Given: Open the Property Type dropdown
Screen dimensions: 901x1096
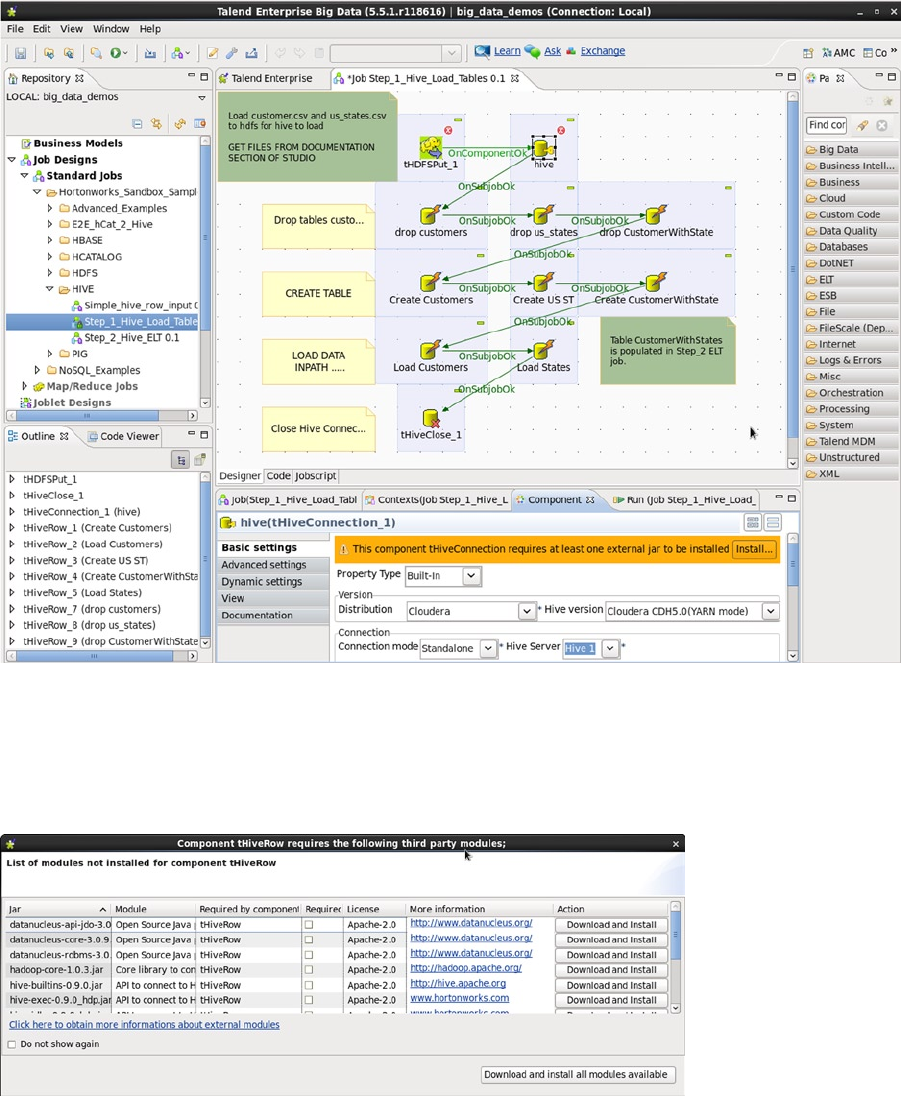Looking at the screenshot, I should tap(472, 576).
